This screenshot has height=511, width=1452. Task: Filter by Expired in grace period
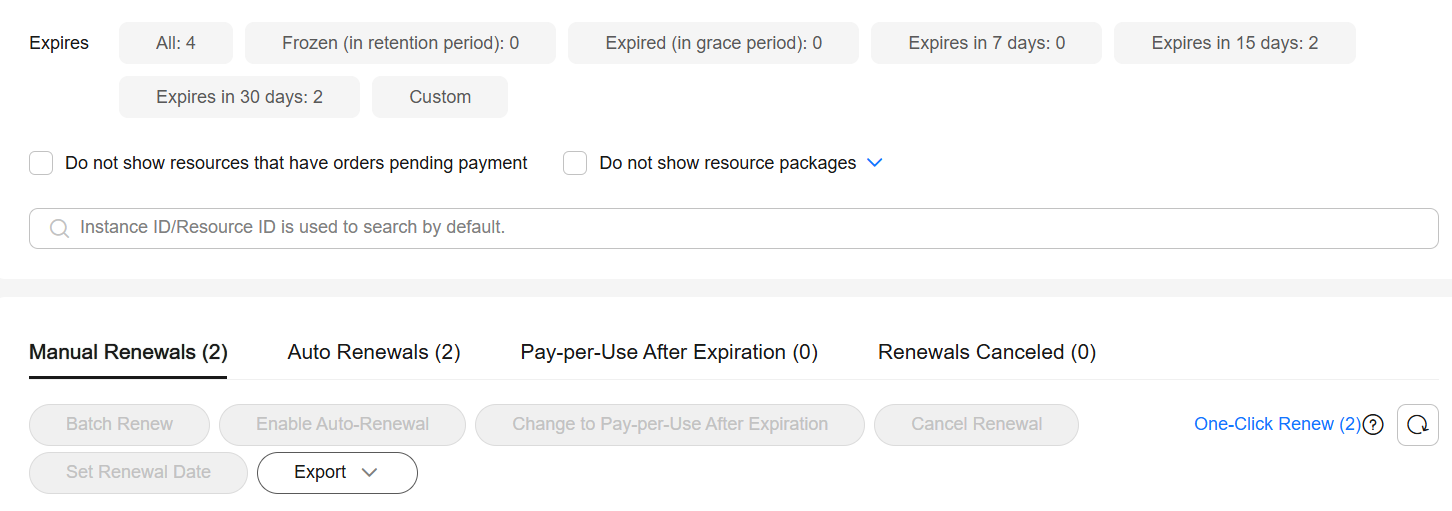(713, 43)
